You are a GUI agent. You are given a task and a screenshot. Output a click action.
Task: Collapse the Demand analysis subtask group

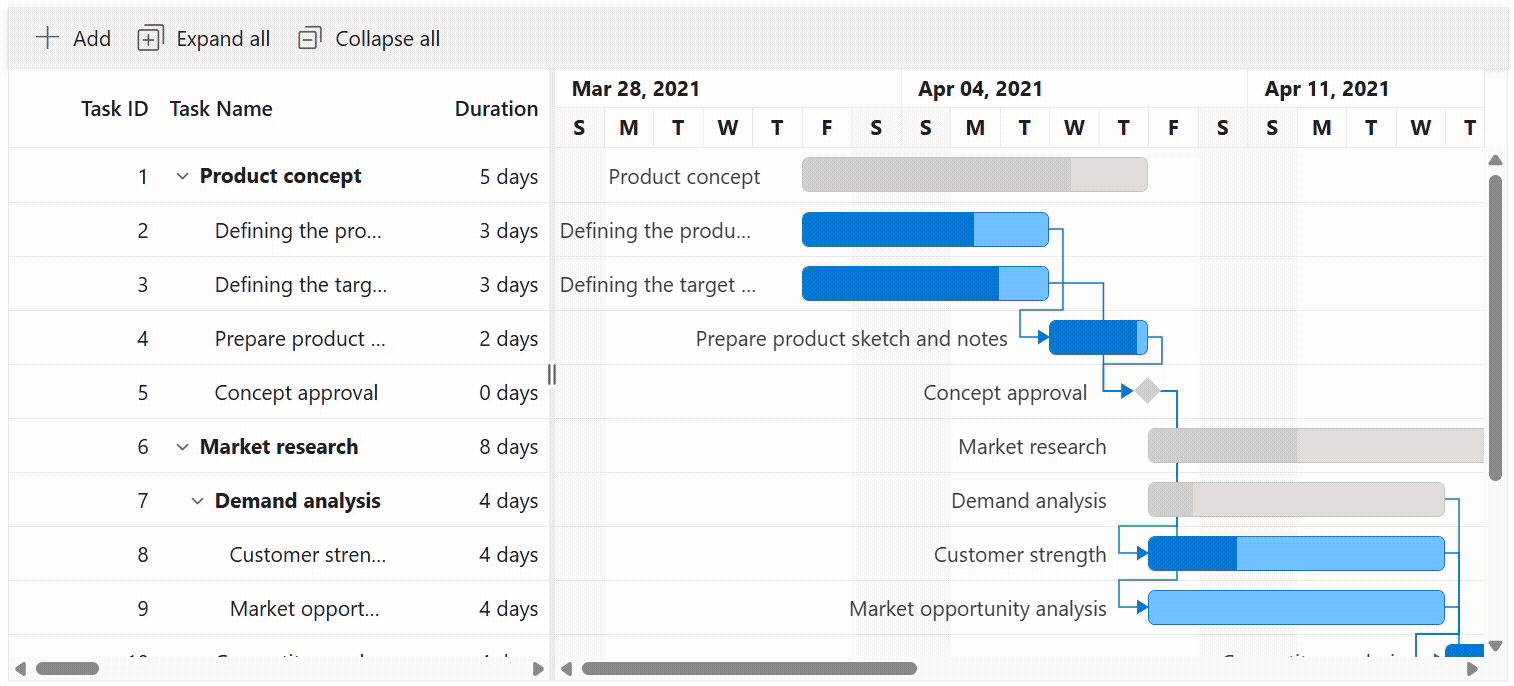[196, 500]
